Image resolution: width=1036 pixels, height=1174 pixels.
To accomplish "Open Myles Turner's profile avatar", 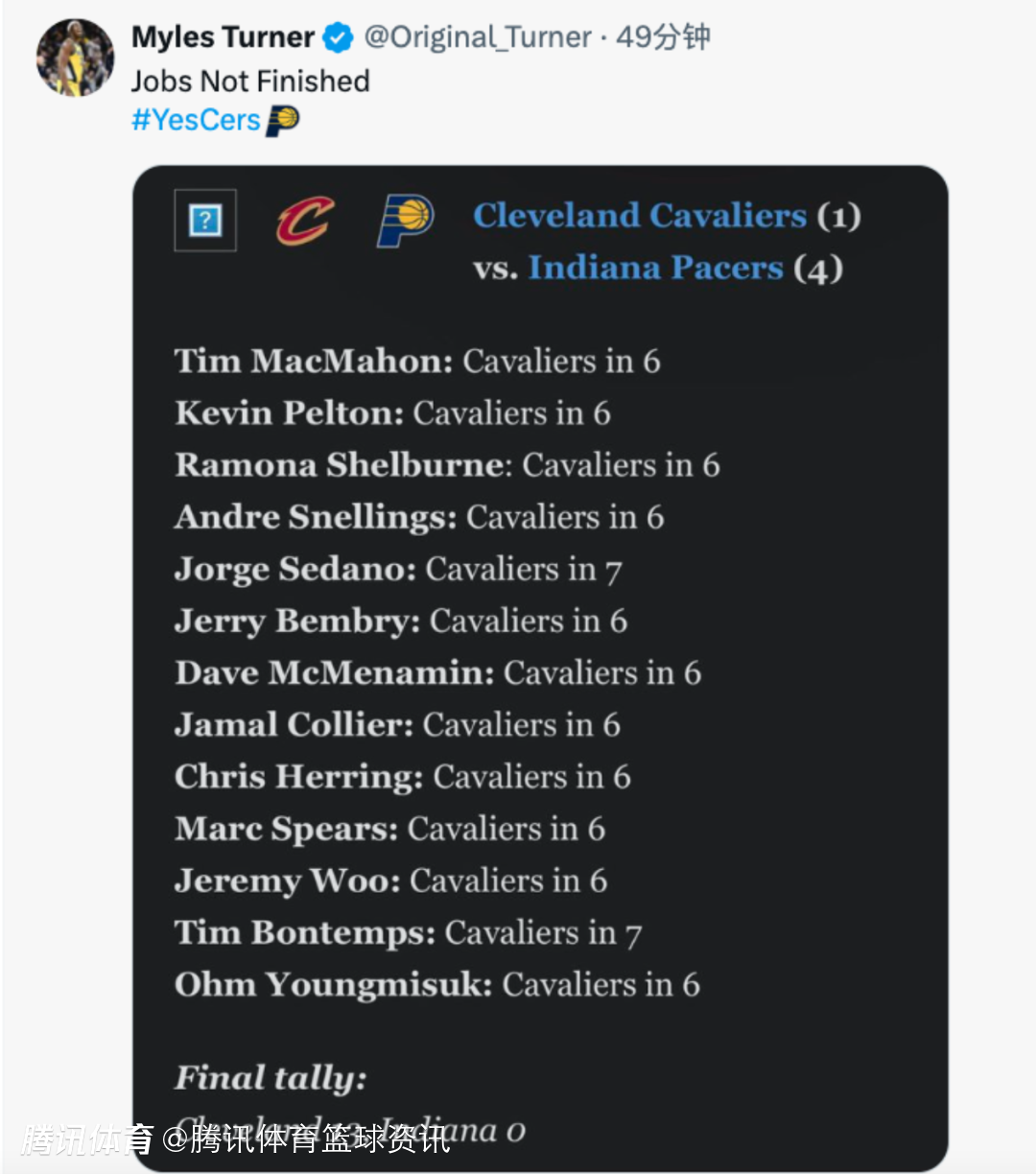I will 75,58.
